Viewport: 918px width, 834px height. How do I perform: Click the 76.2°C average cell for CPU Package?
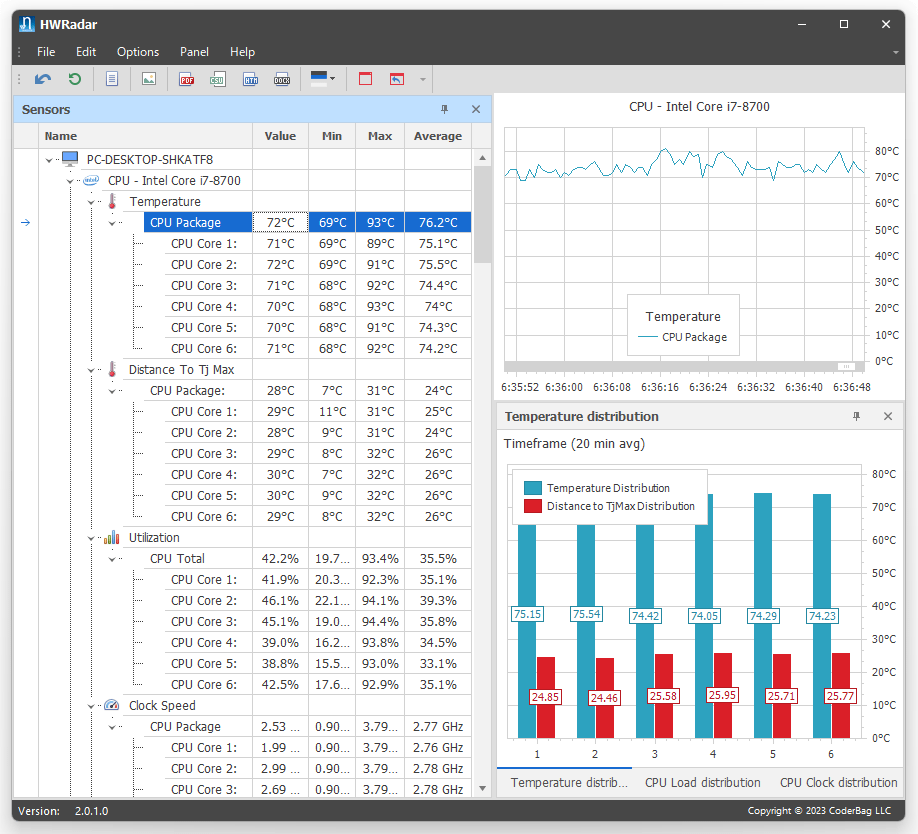tap(438, 222)
